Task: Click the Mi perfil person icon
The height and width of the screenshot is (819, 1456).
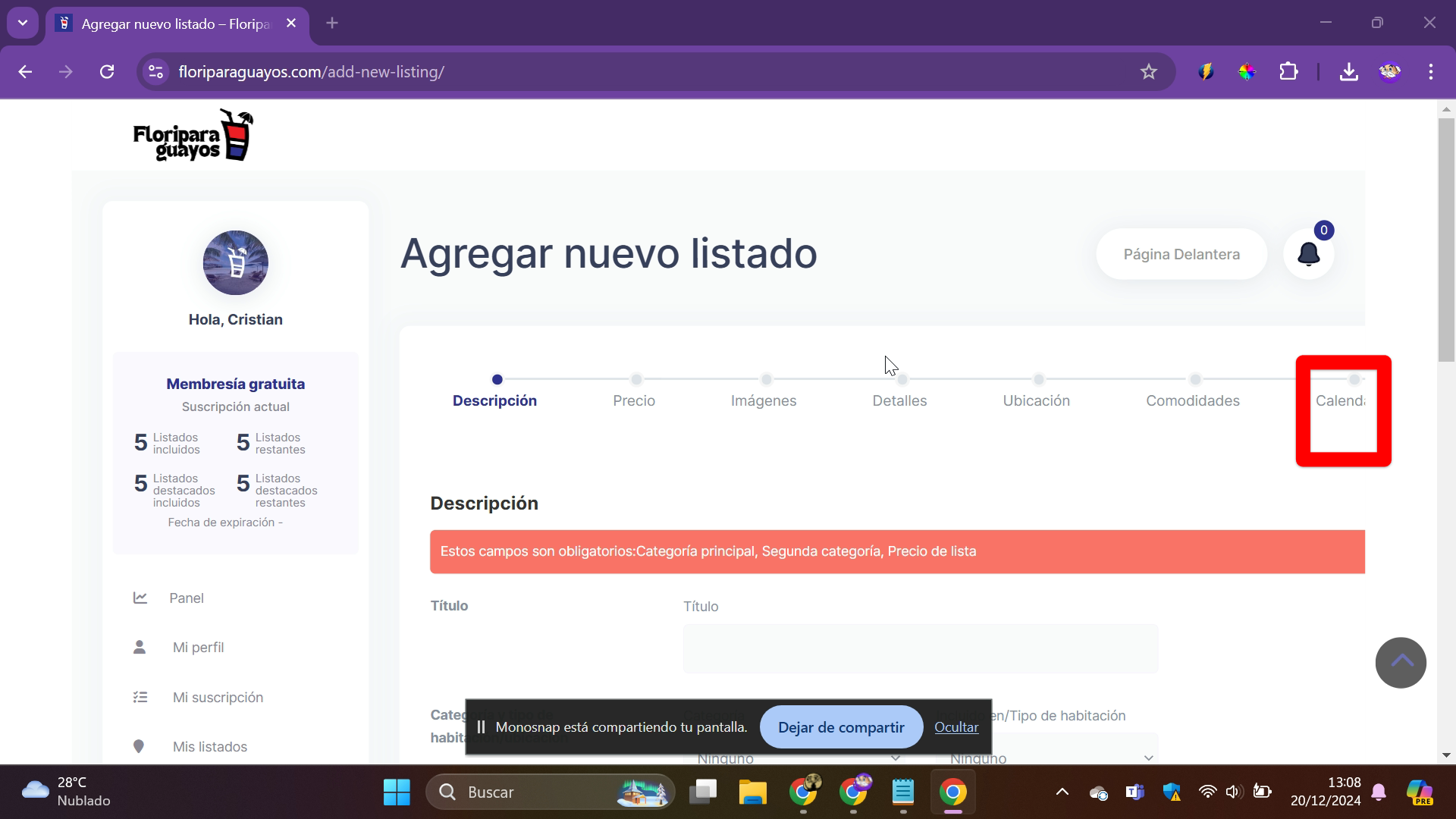Action: click(x=140, y=647)
